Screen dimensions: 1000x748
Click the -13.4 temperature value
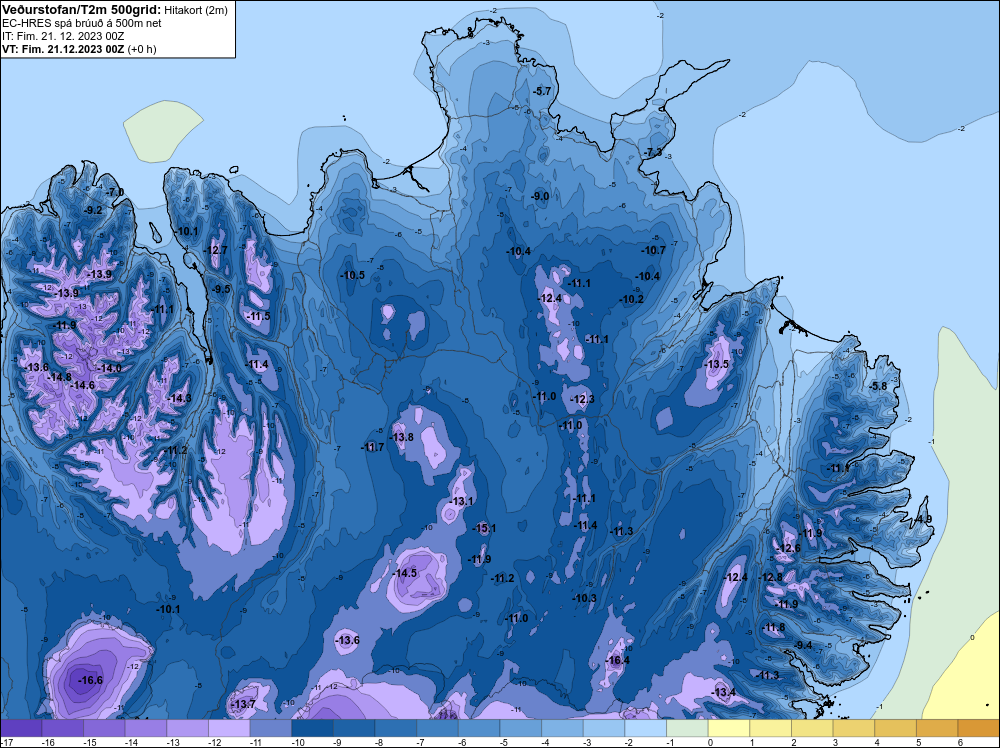[723, 693]
